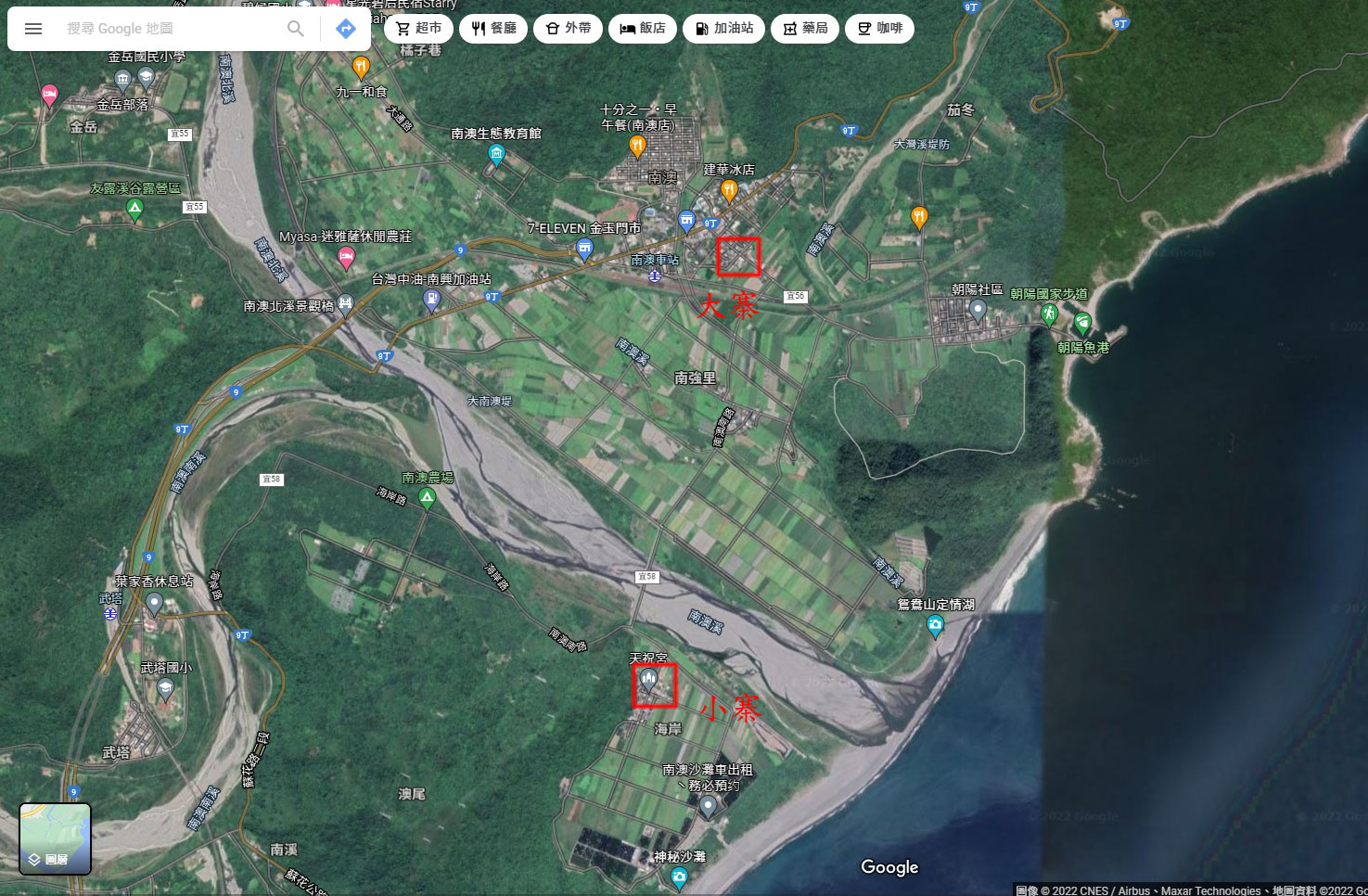1368x896 pixels.
Task: Open the hamburger main menu
Action: (x=33, y=29)
